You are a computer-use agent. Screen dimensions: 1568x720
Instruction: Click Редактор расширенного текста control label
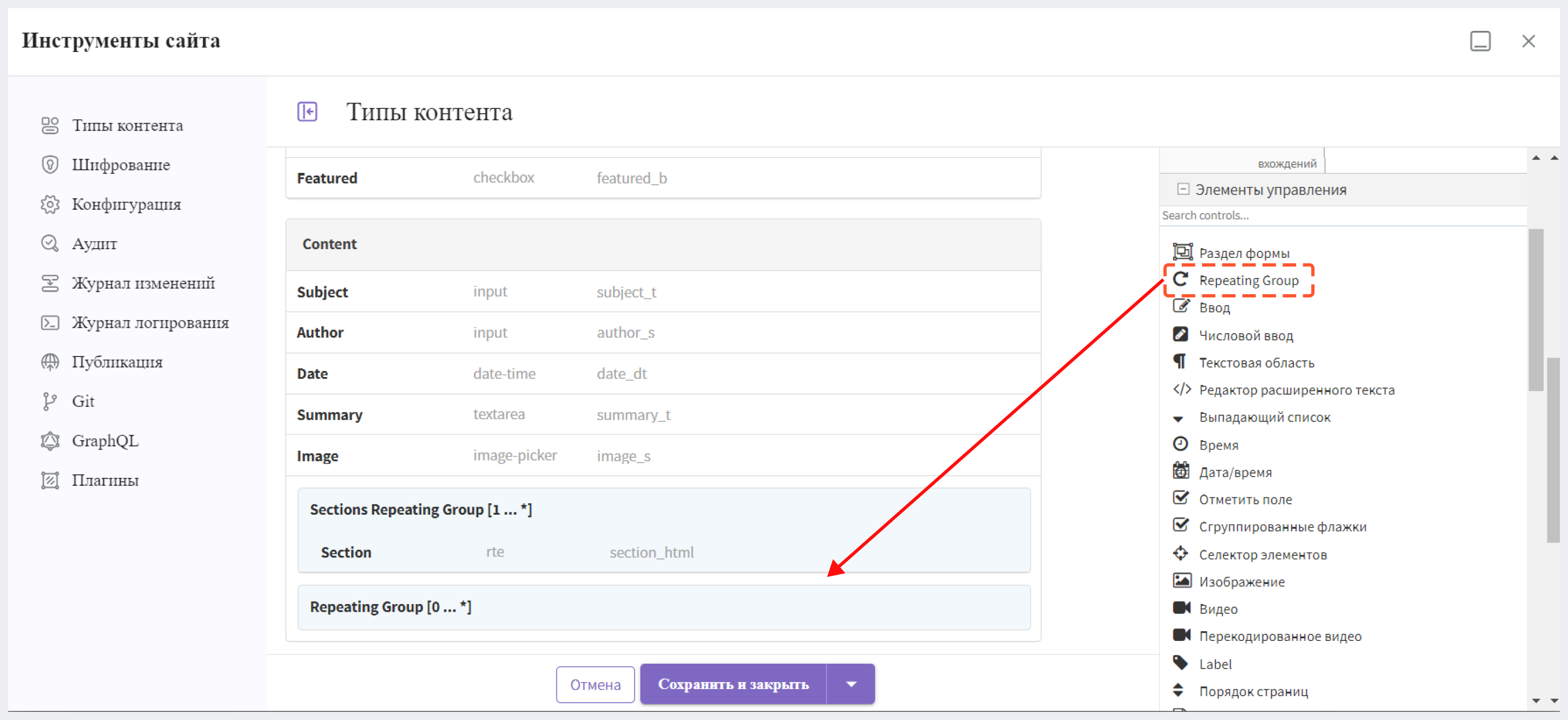[x=1297, y=390]
